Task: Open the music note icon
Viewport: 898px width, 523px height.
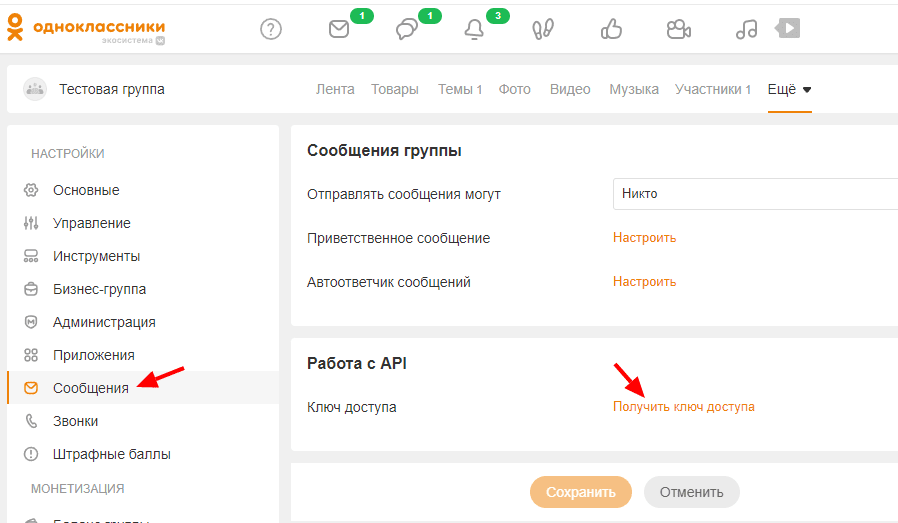Action: pos(746,29)
